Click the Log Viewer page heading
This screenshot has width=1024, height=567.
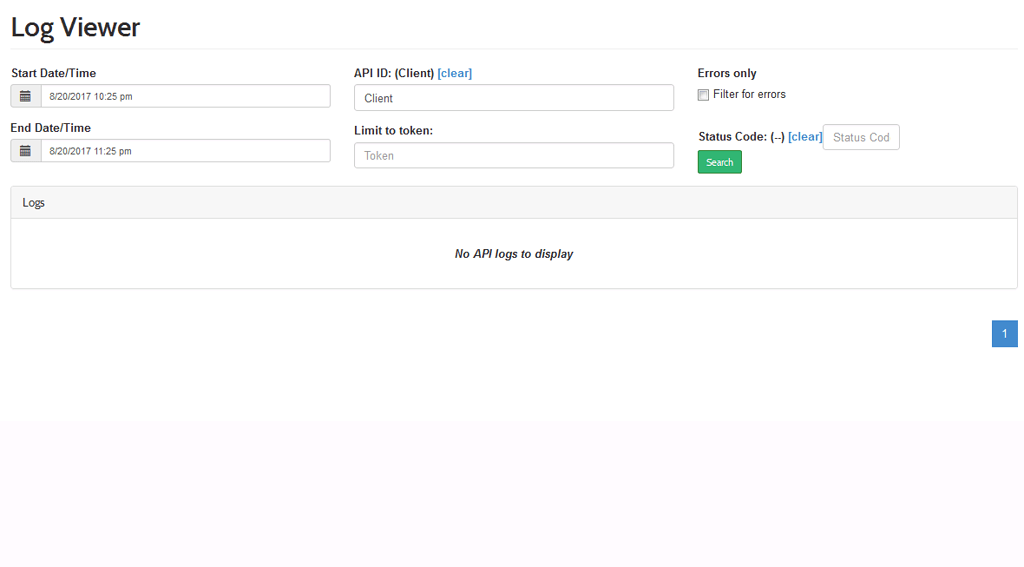(76, 27)
